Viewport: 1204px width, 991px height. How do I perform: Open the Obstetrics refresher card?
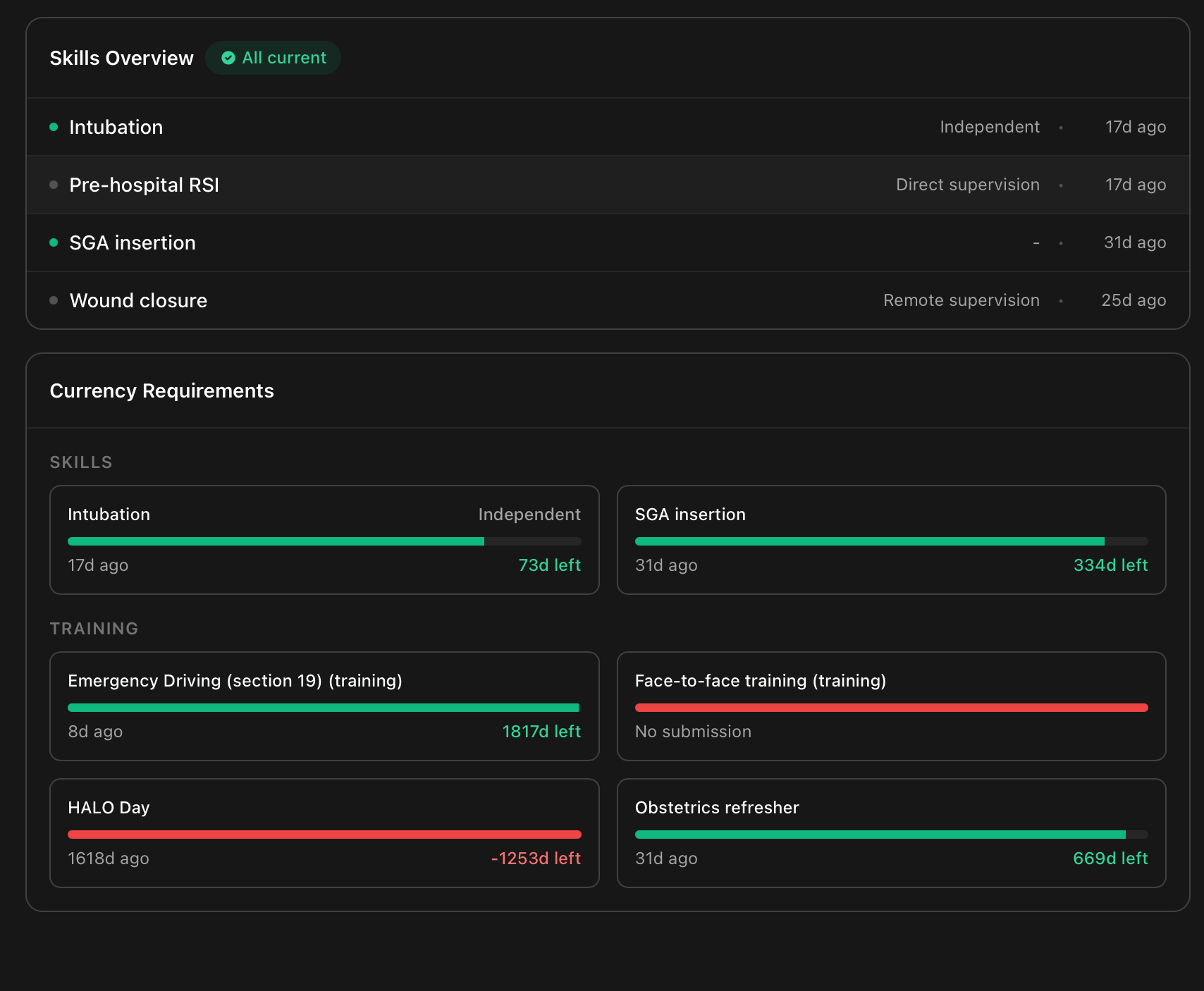[x=891, y=833]
